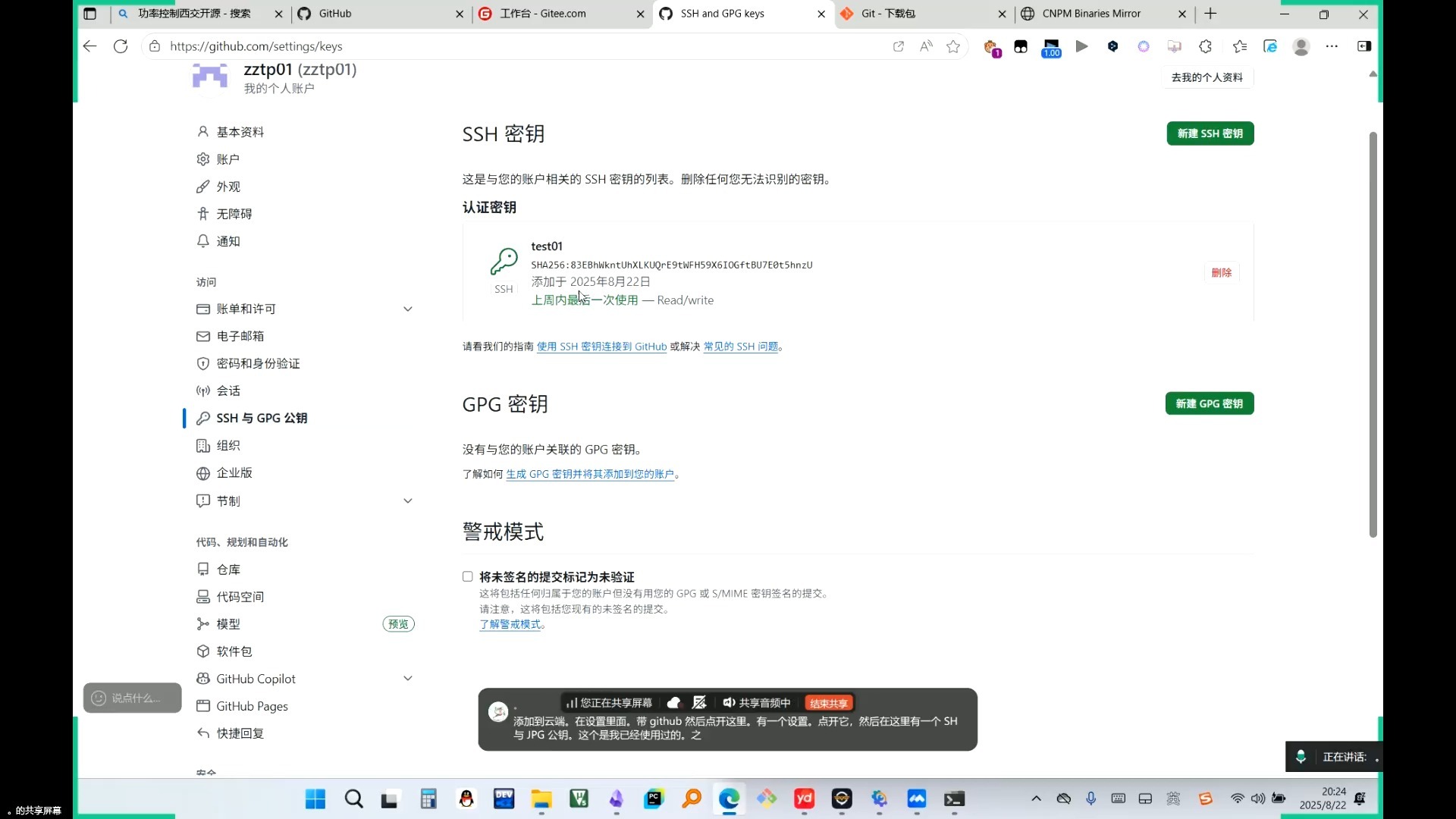Image resolution: width=1456 pixels, height=819 pixels.
Task: Open PyCharm from taskbar
Action: [654, 799]
